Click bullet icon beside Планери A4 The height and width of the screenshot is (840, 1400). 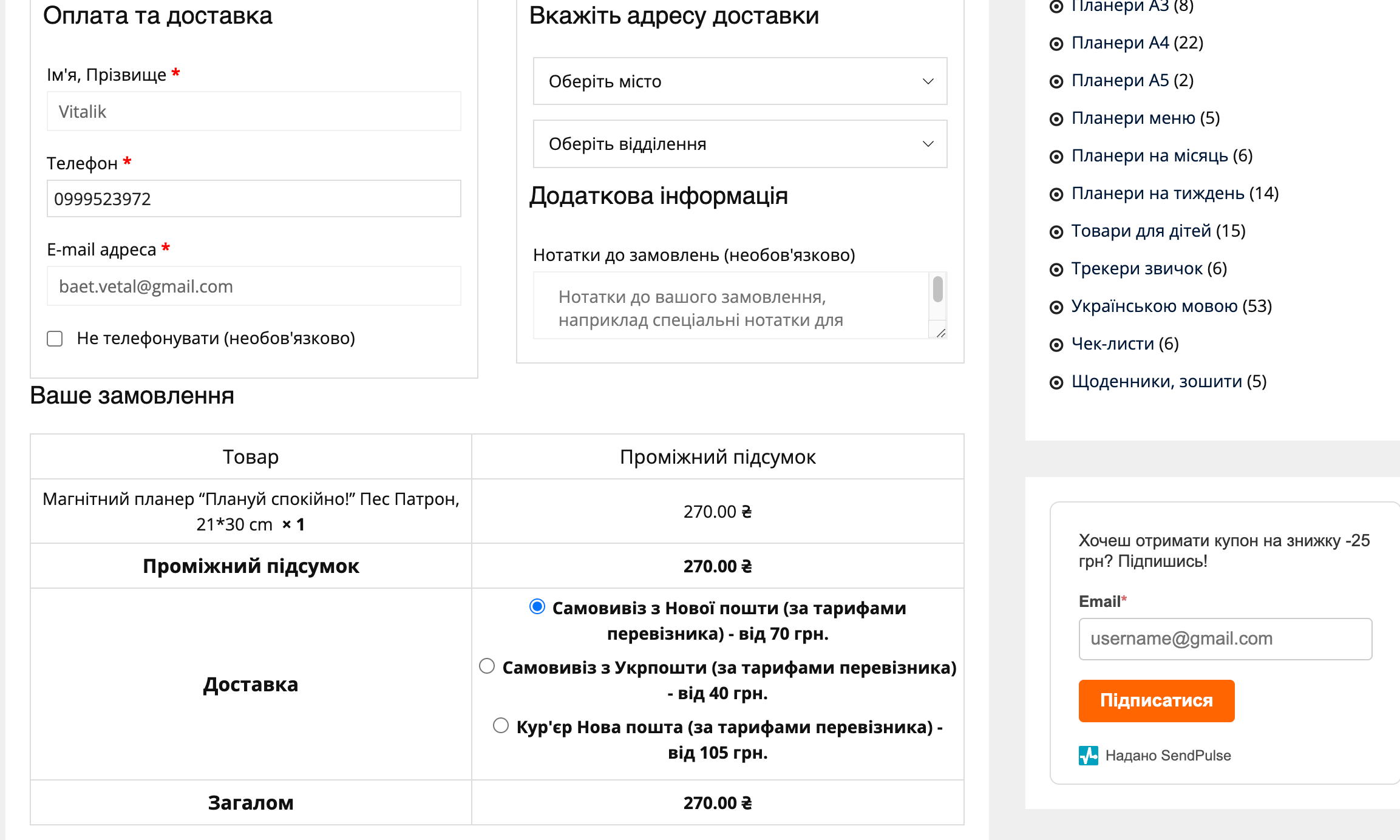pyautogui.click(x=1056, y=44)
